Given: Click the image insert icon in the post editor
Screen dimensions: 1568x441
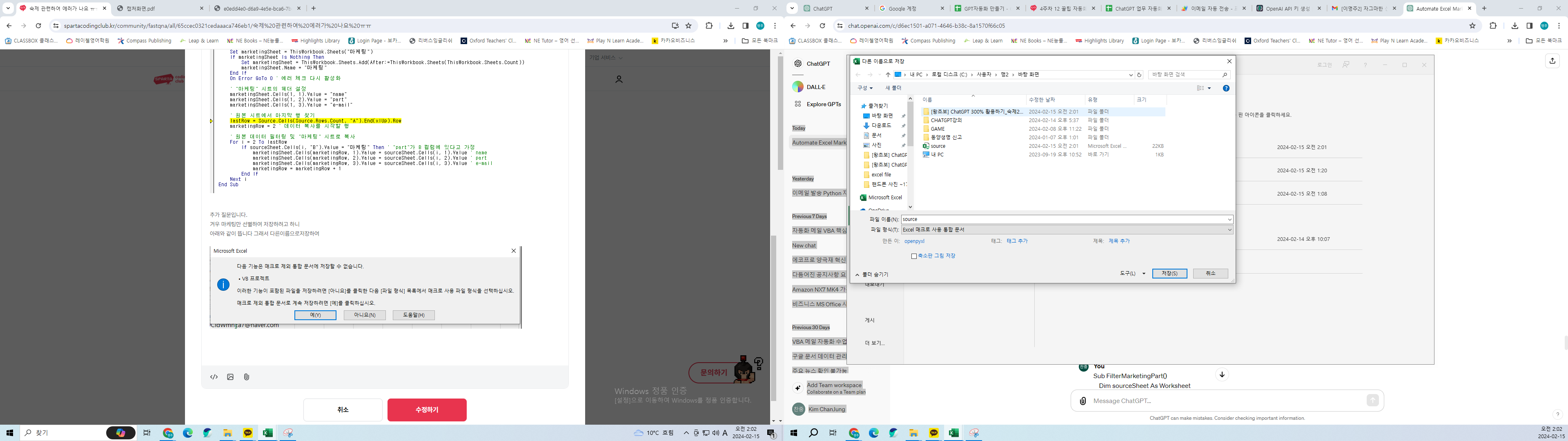Looking at the screenshot, I should pyautogui.click(x=230, y=377).
